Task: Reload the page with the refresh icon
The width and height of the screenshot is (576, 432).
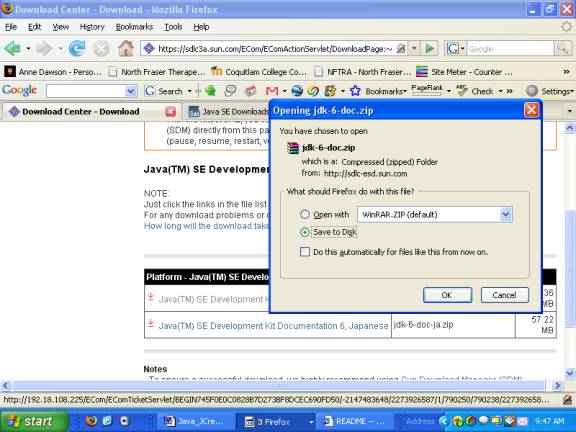Action: click(x=77, y=48)
